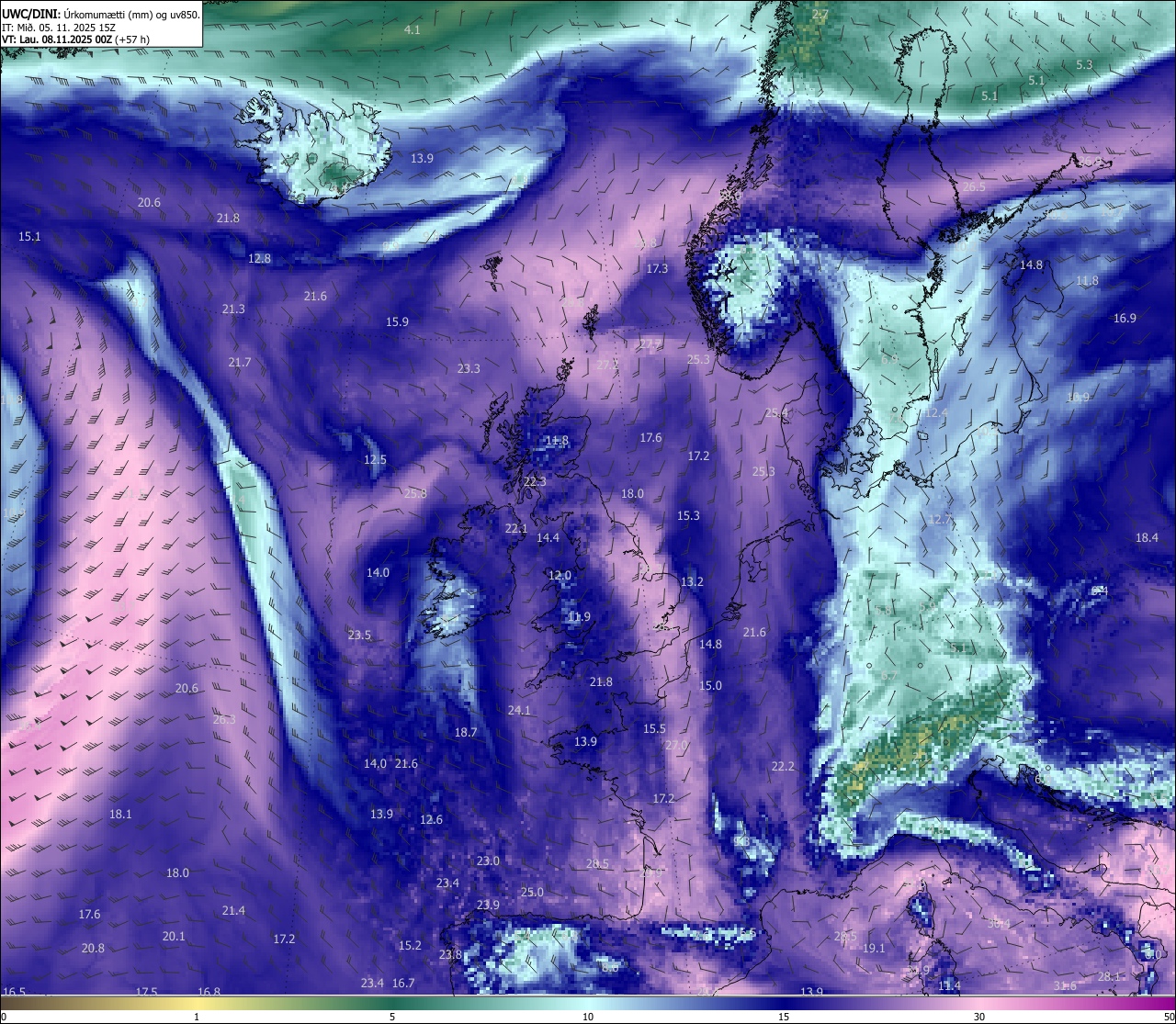Click the 26.5 value over Finland
The width and height of the screenshot is (1176, 1024).
coord(974,187)
